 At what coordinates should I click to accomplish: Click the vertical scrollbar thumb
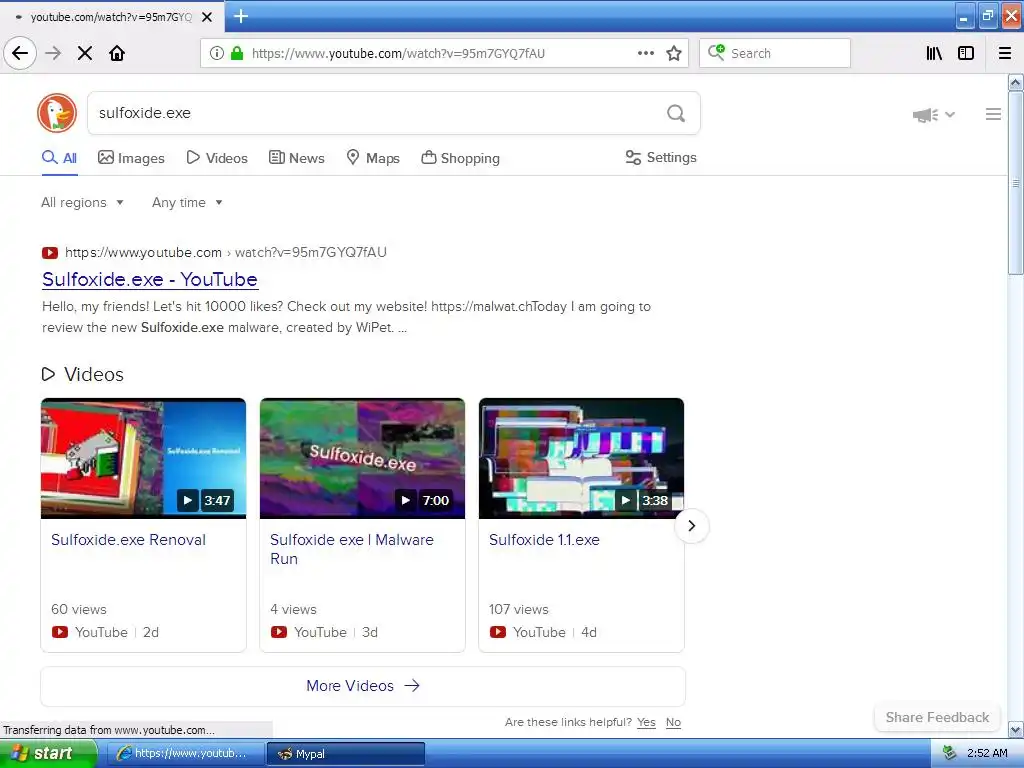1016,184
